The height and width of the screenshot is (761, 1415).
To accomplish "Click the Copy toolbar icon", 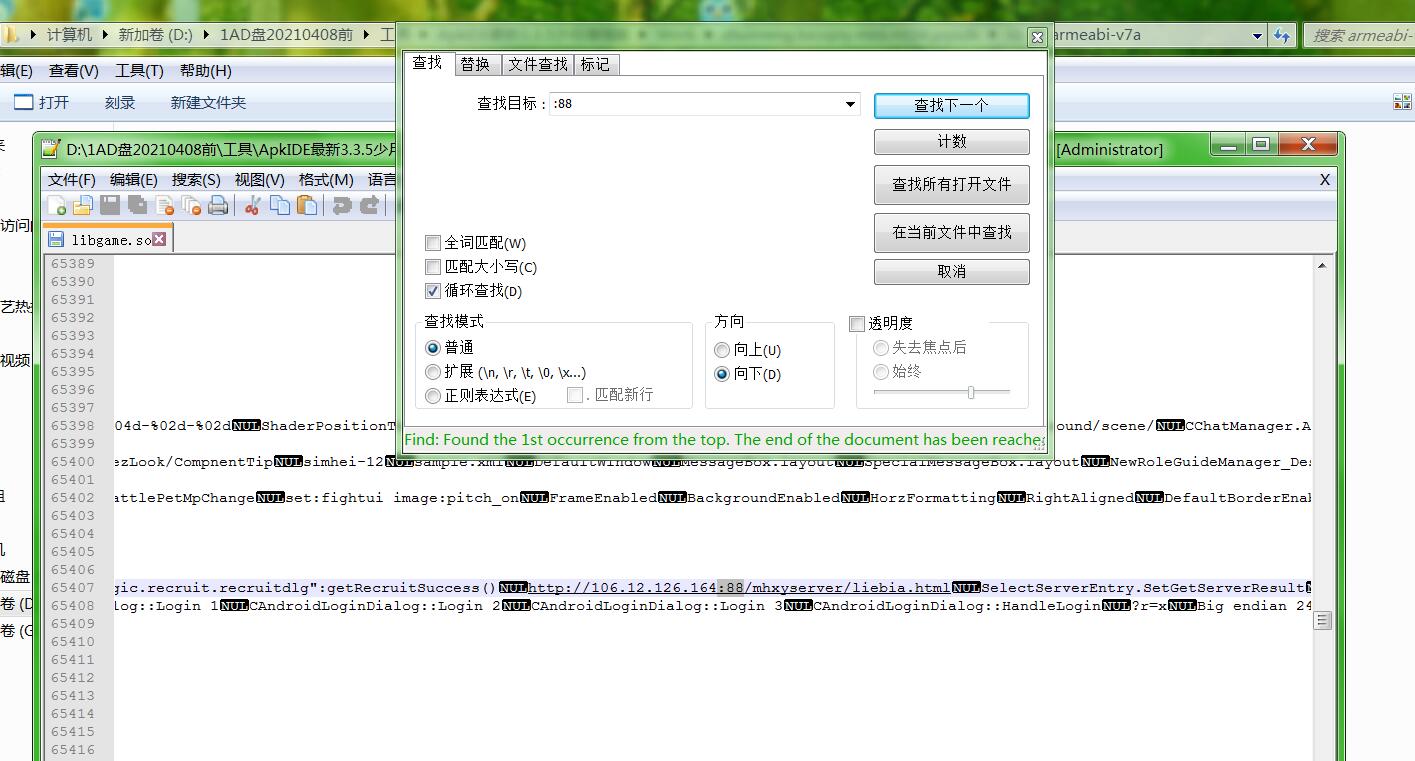I will coord(281,206).
